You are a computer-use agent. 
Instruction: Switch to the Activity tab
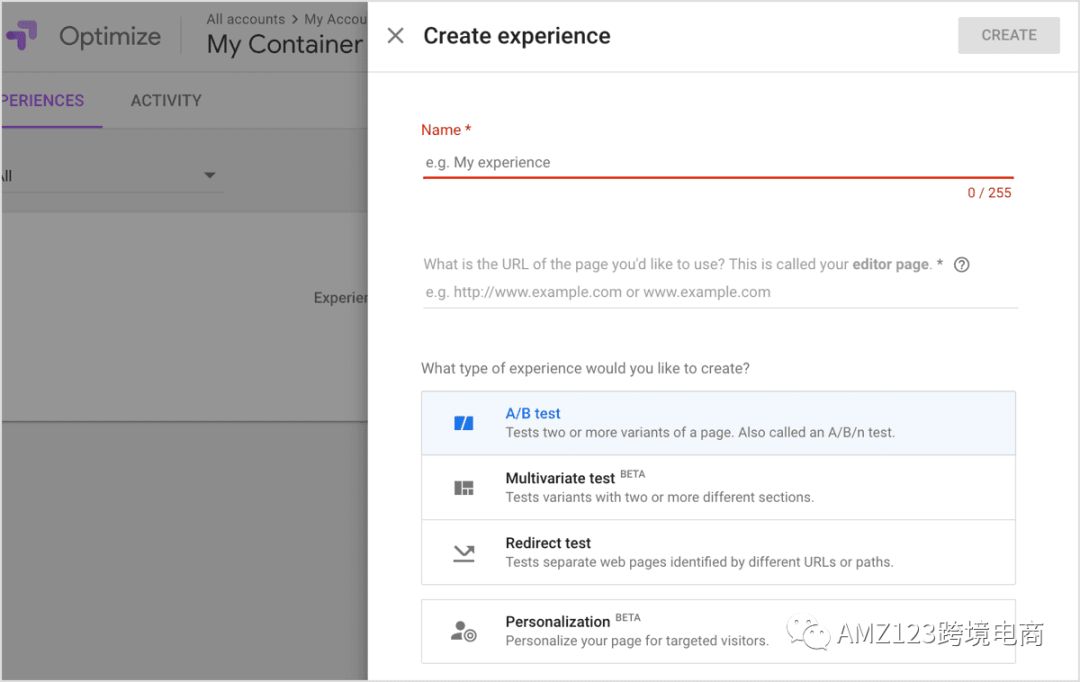tap(166, 101)
